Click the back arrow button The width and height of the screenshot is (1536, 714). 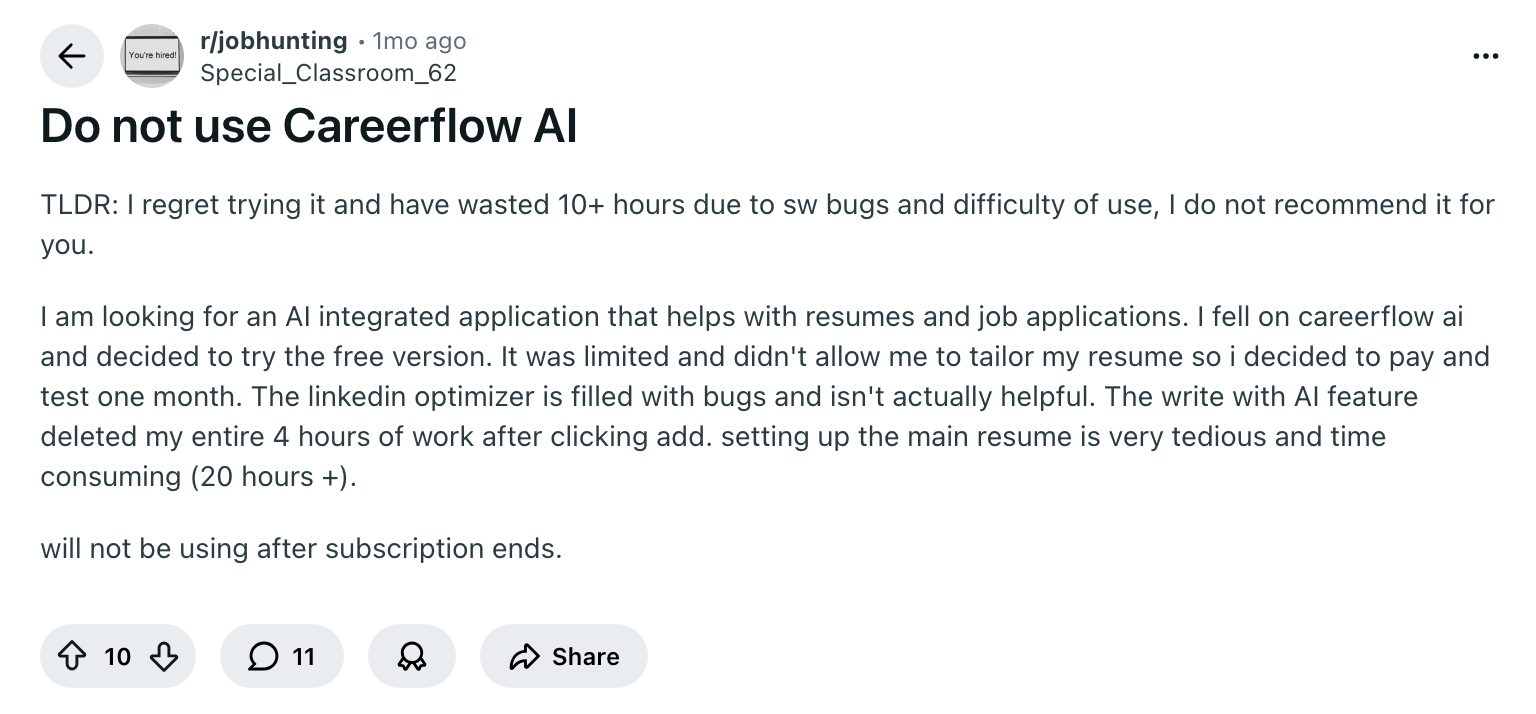[x=72, y=56]
